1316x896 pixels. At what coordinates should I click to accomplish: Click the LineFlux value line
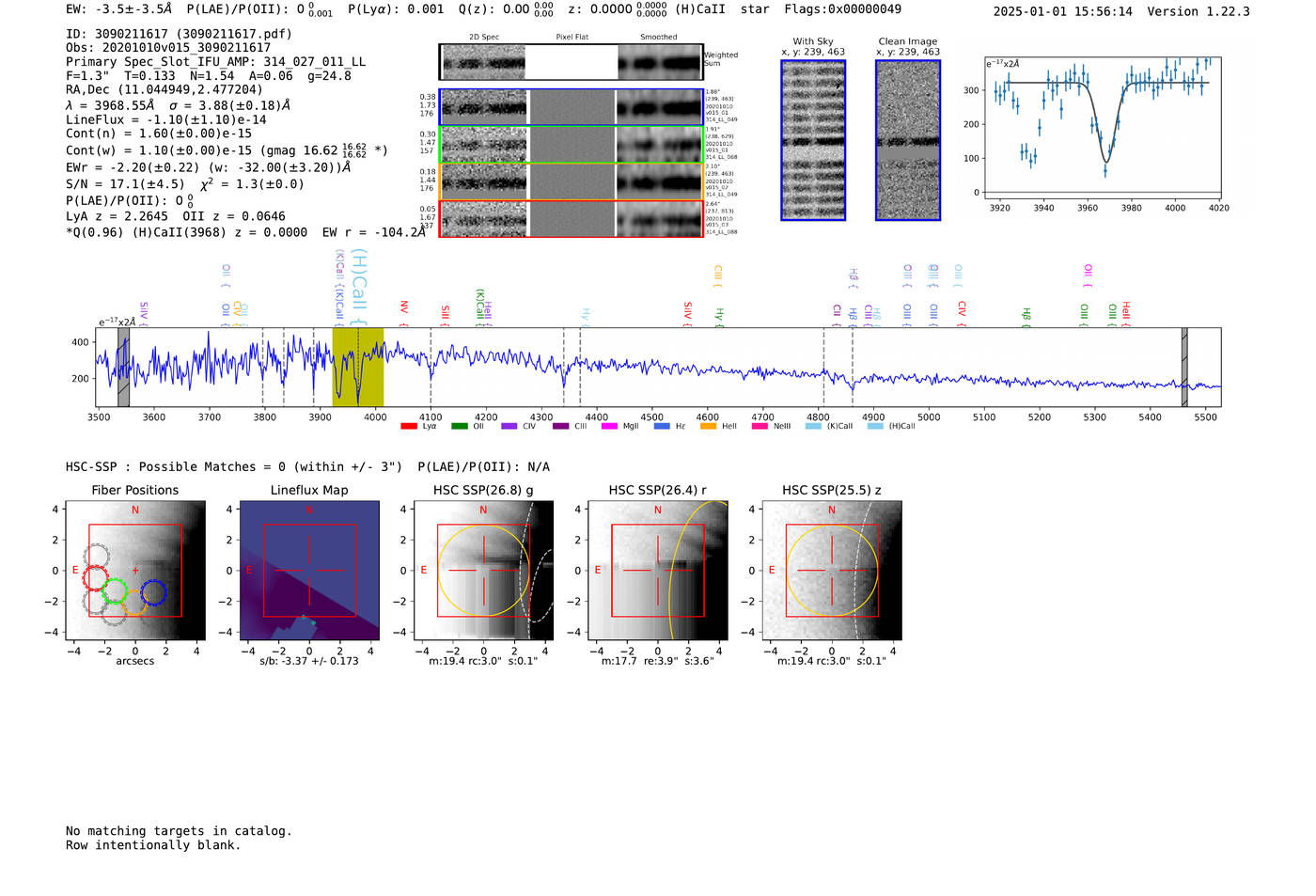tap(166, 119)
